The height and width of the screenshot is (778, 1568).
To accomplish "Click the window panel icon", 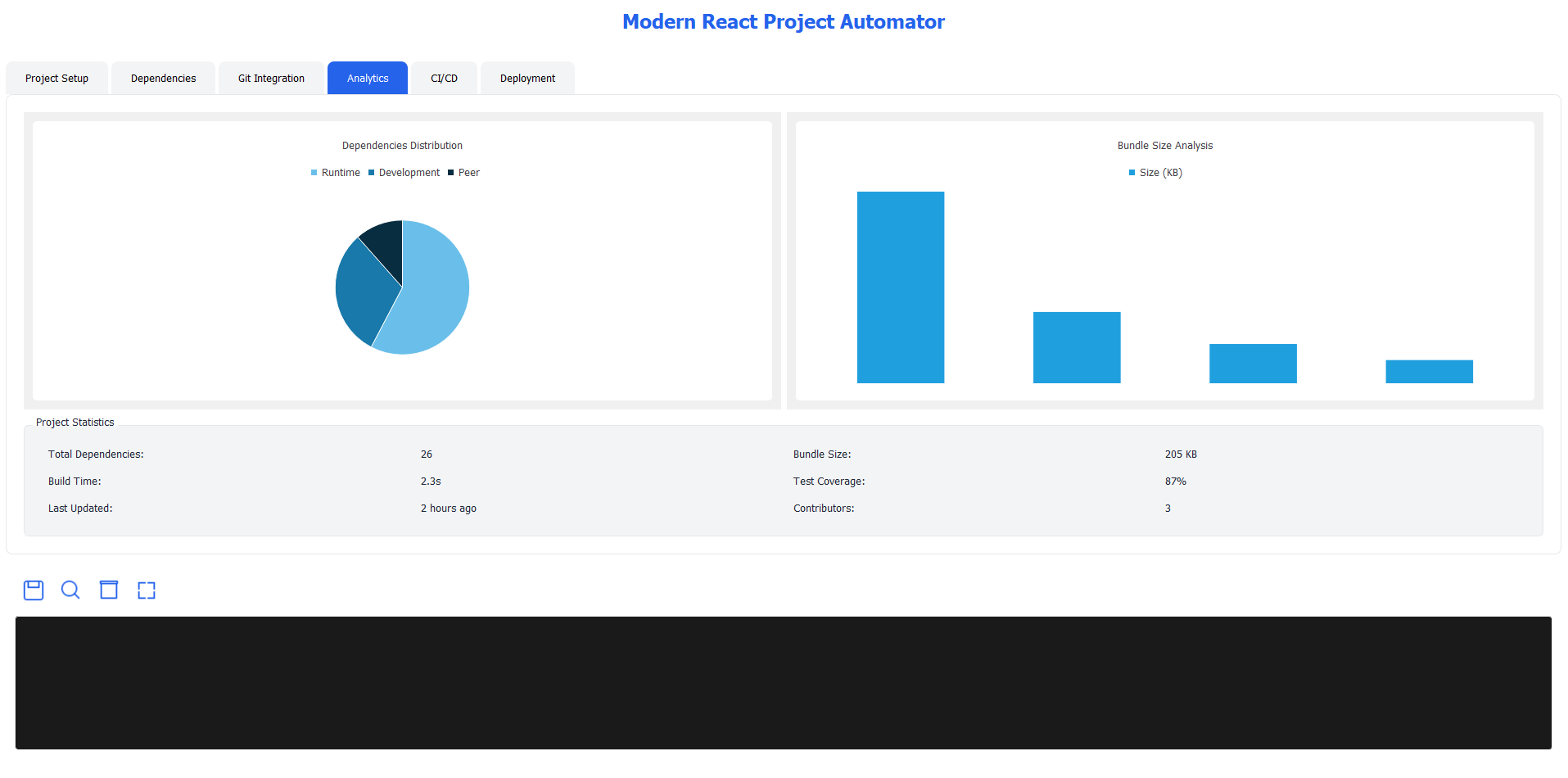I will (x=109, y=590).
